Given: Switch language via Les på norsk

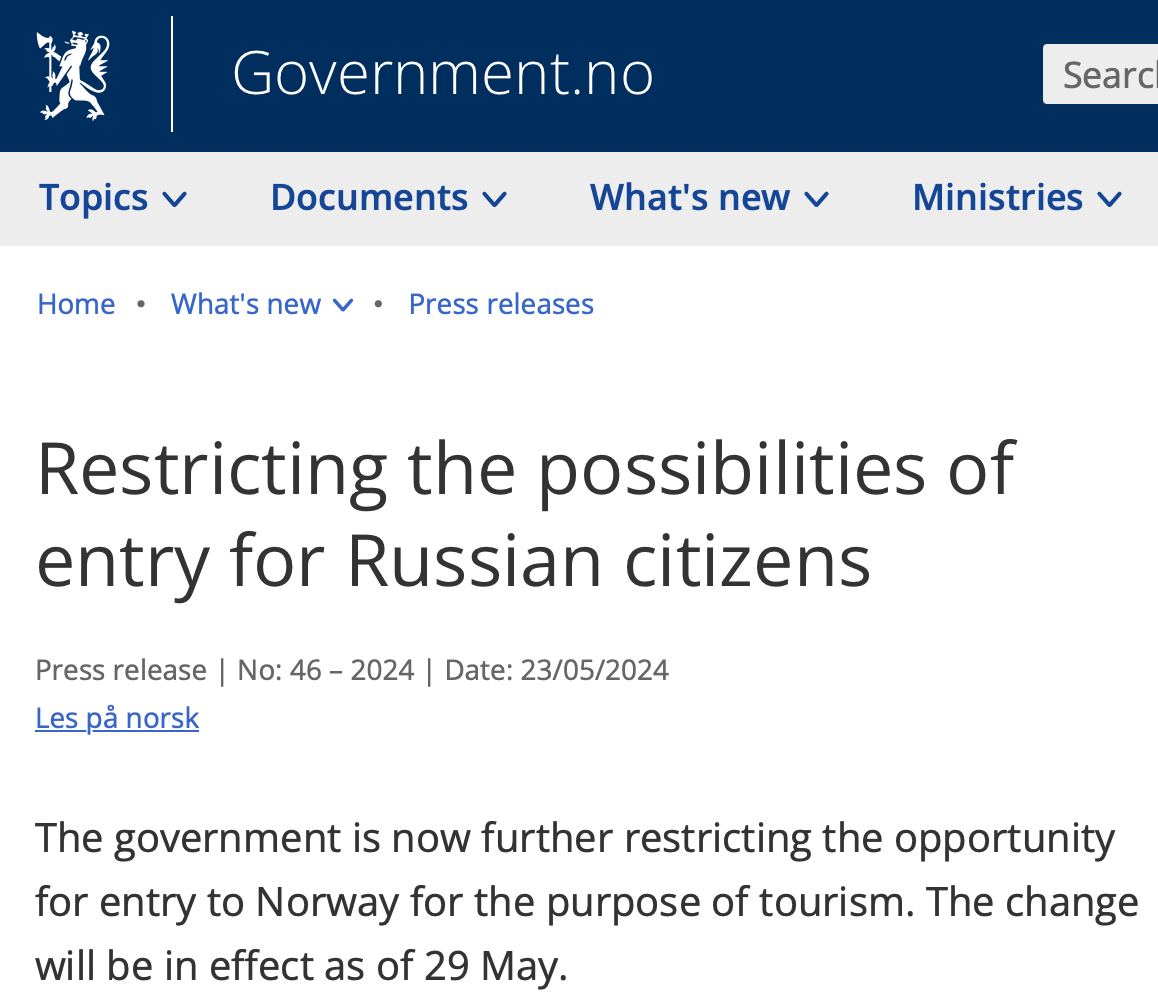Looking at the screenshot, I should click(x=117, y=718).
